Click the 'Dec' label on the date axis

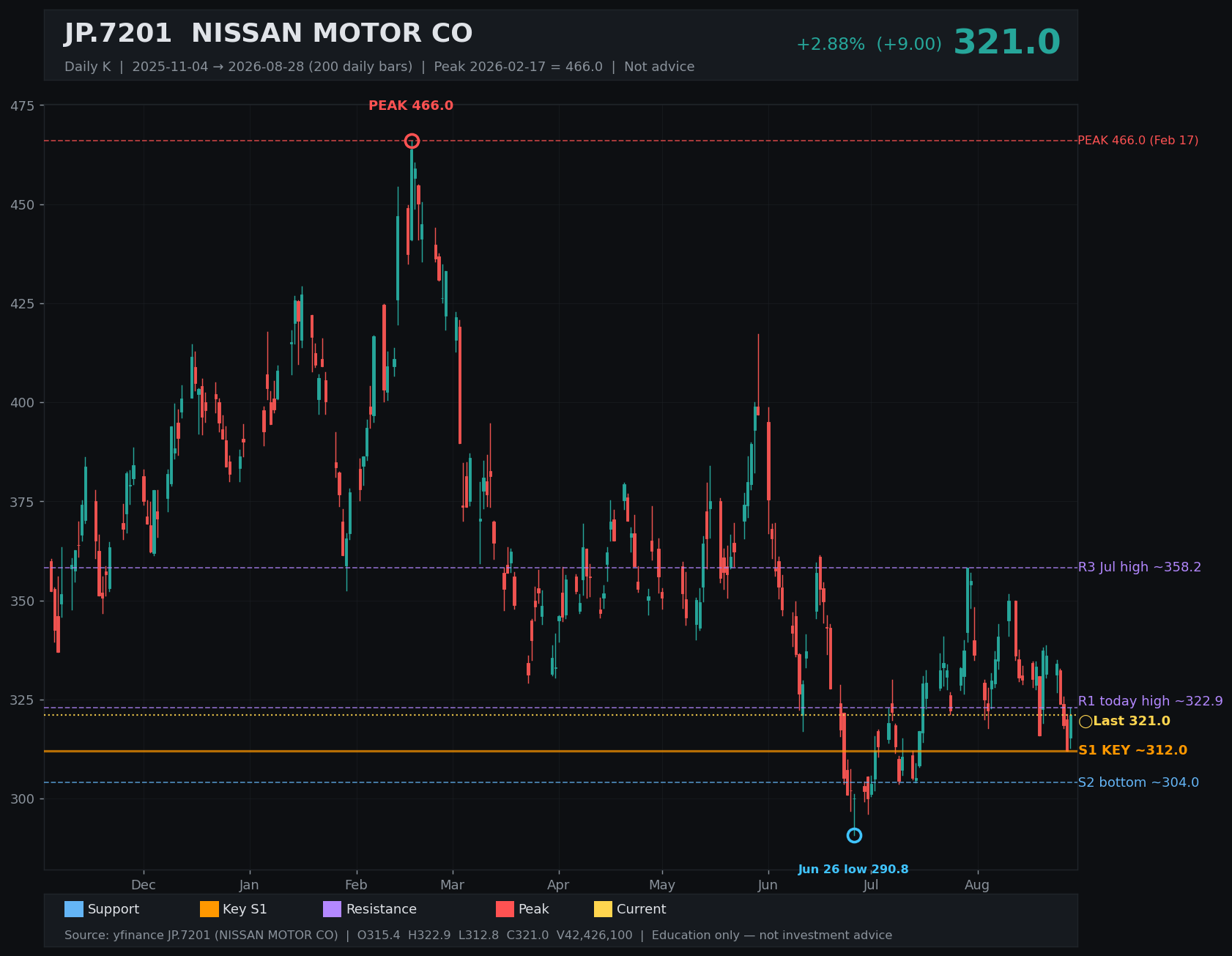[x=144, y=885]
